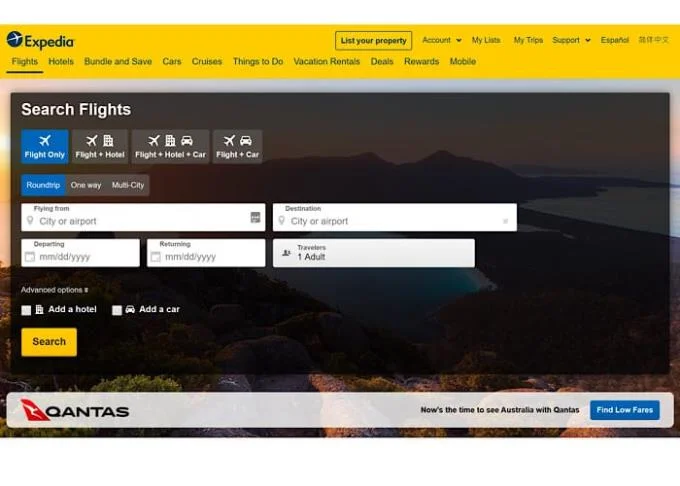Open the Vacation Rentals tab

coord(327,62)
